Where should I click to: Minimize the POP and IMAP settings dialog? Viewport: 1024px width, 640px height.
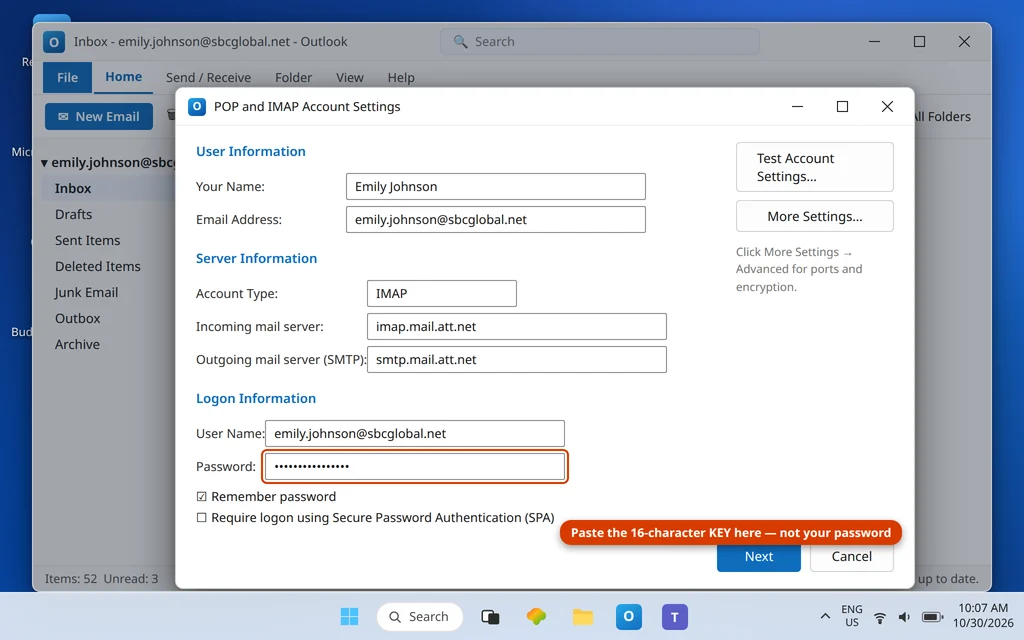[797, 106]
